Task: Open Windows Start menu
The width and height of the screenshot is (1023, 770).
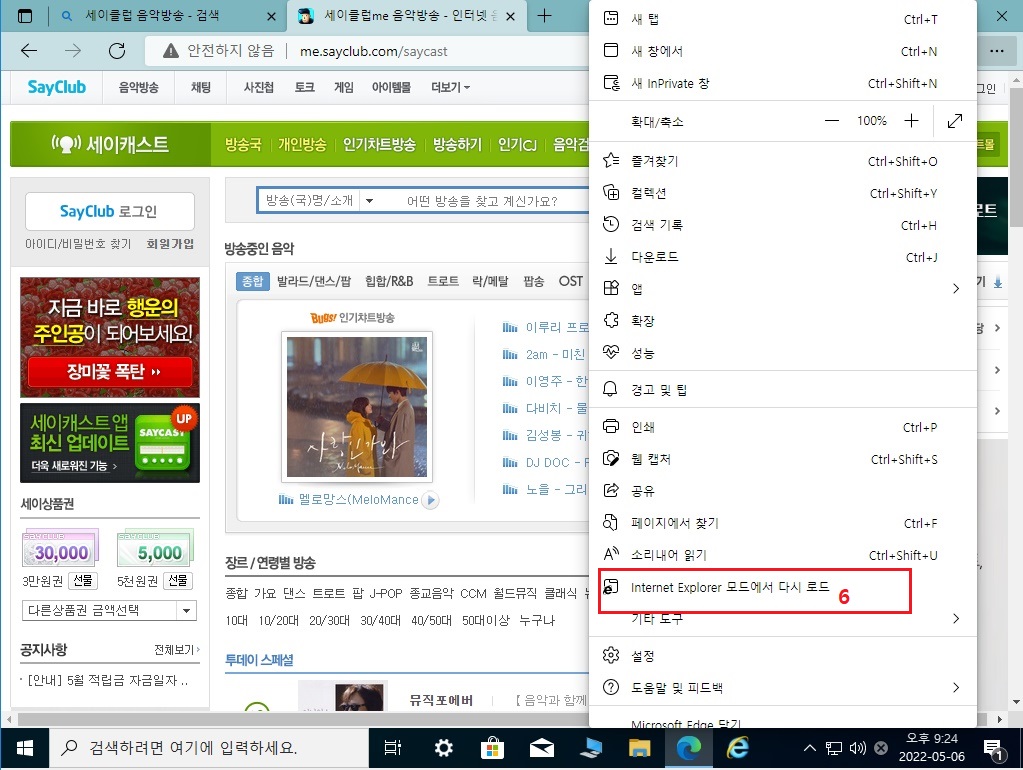Action: 25,748
